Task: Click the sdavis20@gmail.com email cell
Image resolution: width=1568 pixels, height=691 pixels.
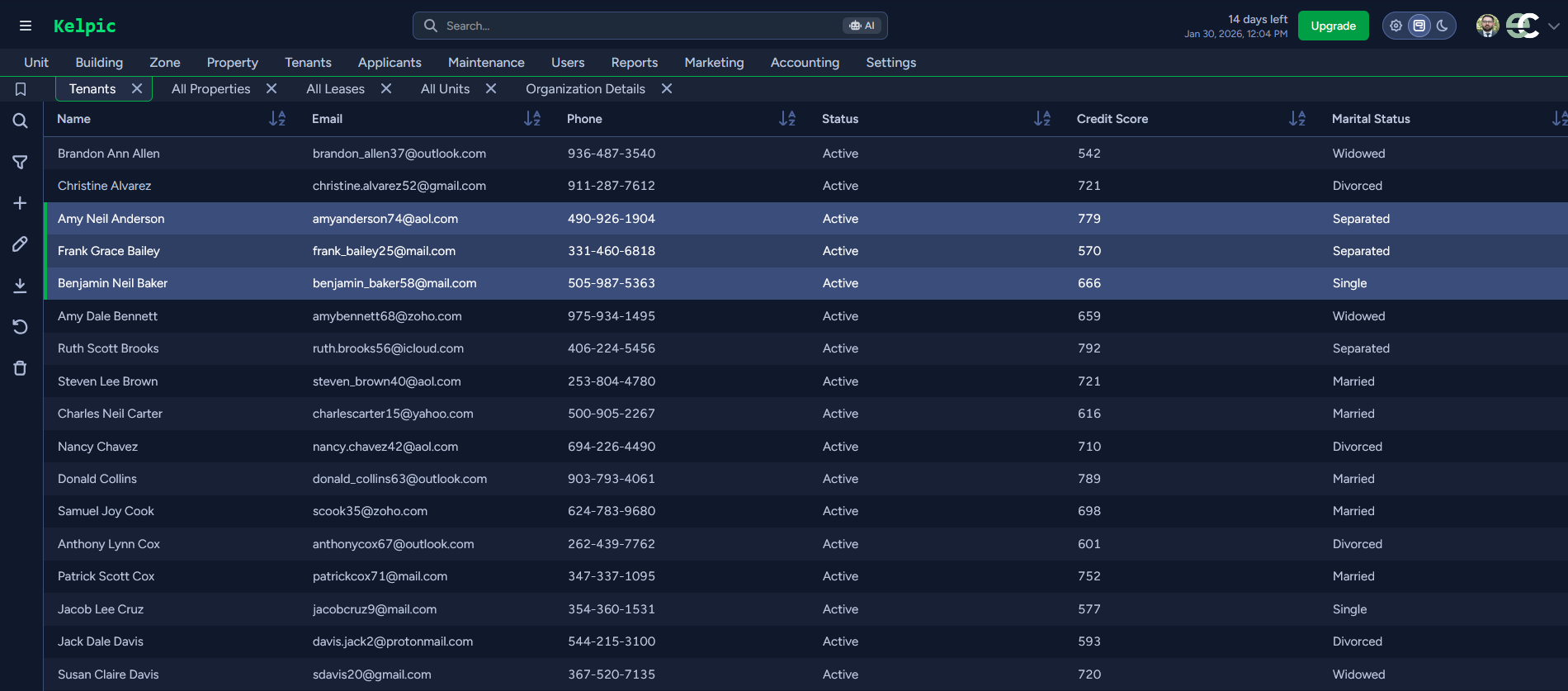Action: [372, 674]
